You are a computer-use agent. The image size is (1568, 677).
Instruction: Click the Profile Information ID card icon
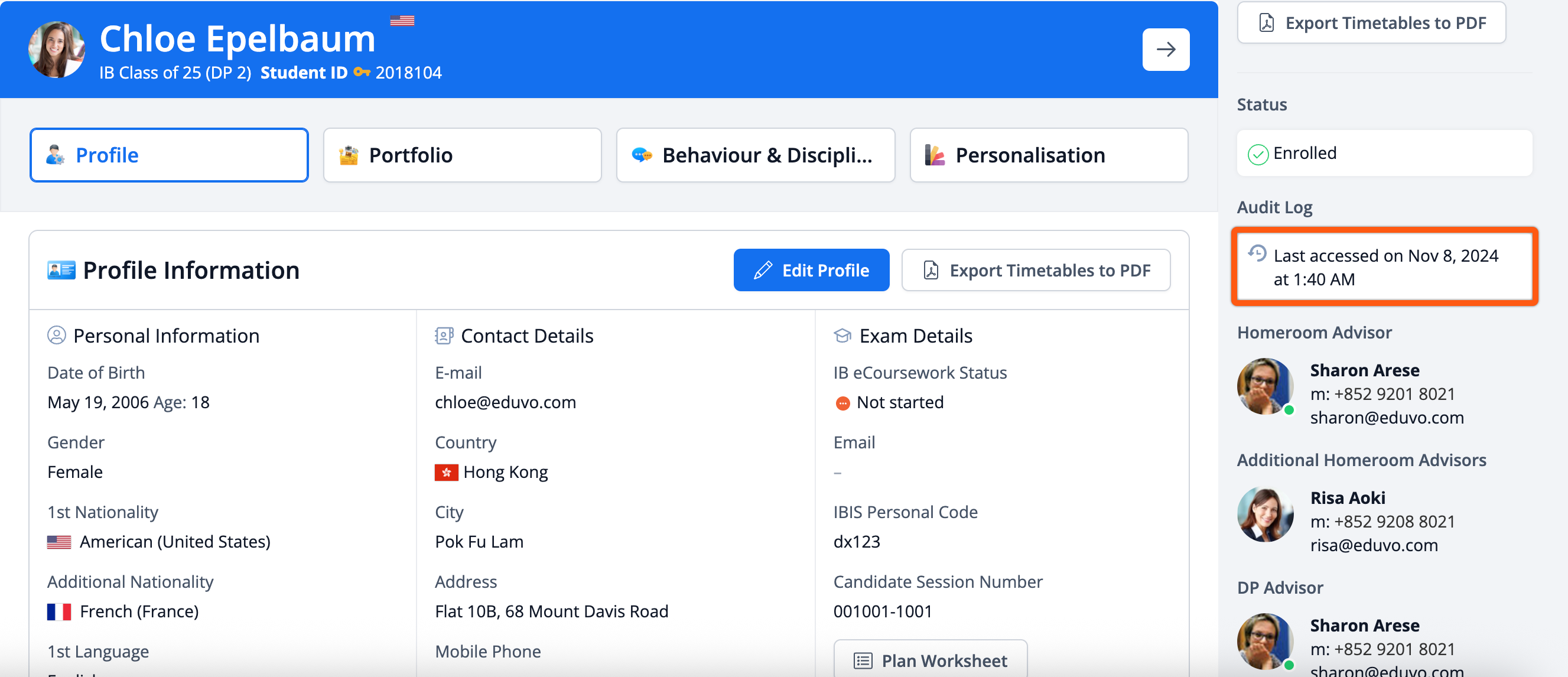[61, 270]
